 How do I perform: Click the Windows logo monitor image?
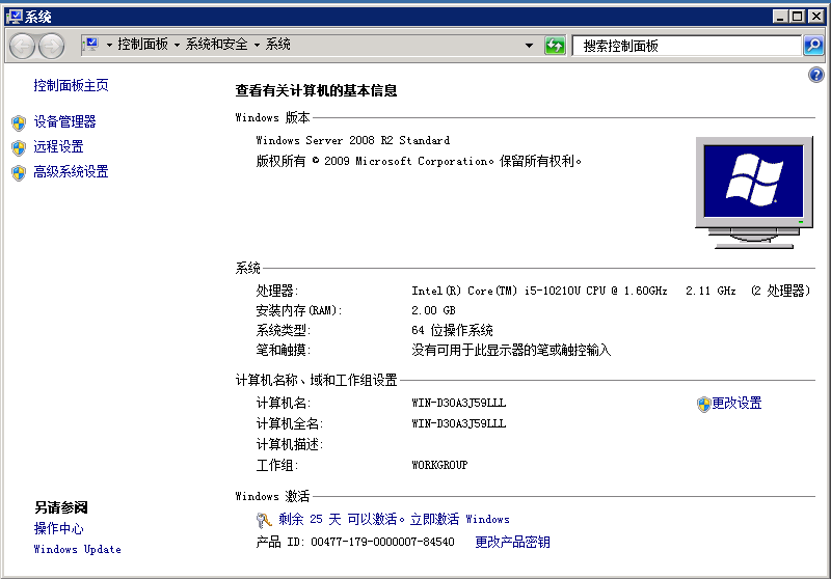click(753, 193)
